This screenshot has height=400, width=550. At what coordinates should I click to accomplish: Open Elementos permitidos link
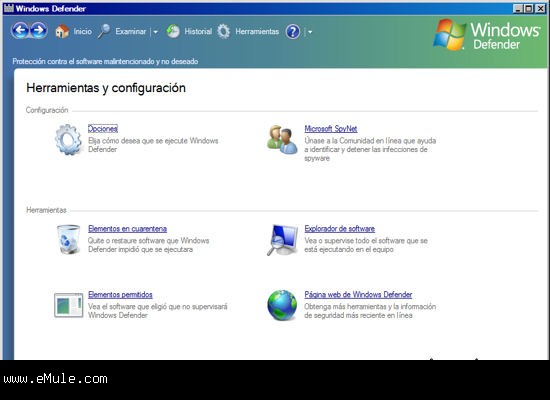coord(120,295)
